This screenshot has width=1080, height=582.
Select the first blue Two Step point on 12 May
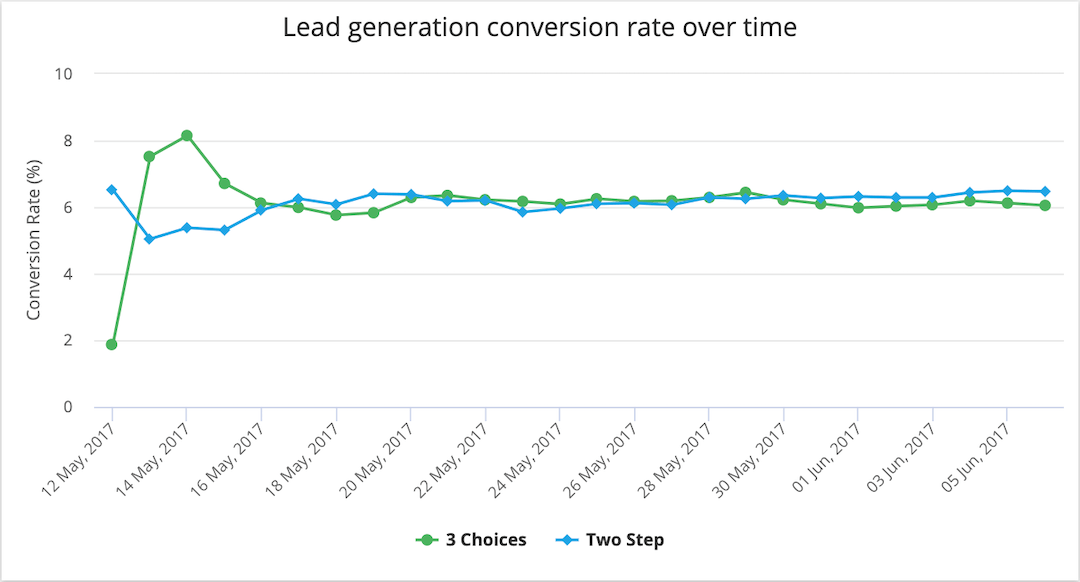pos(112,190)
